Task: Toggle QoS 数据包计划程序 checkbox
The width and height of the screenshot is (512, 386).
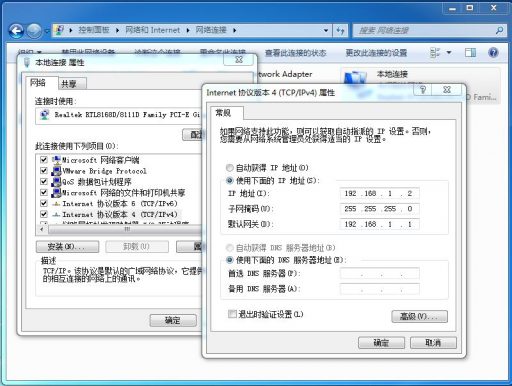Action: [43, 182]
